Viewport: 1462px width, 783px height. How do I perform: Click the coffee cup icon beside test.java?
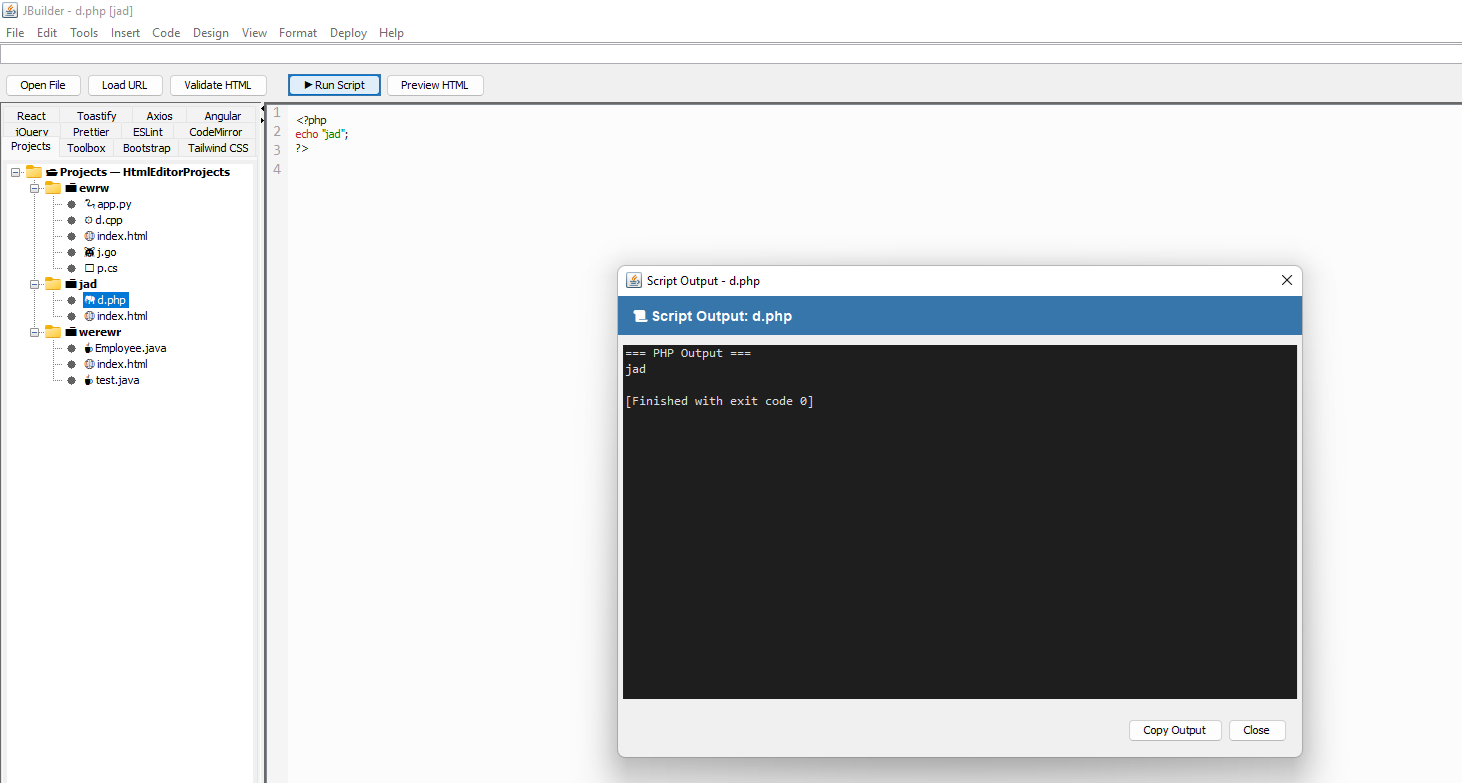88,380
